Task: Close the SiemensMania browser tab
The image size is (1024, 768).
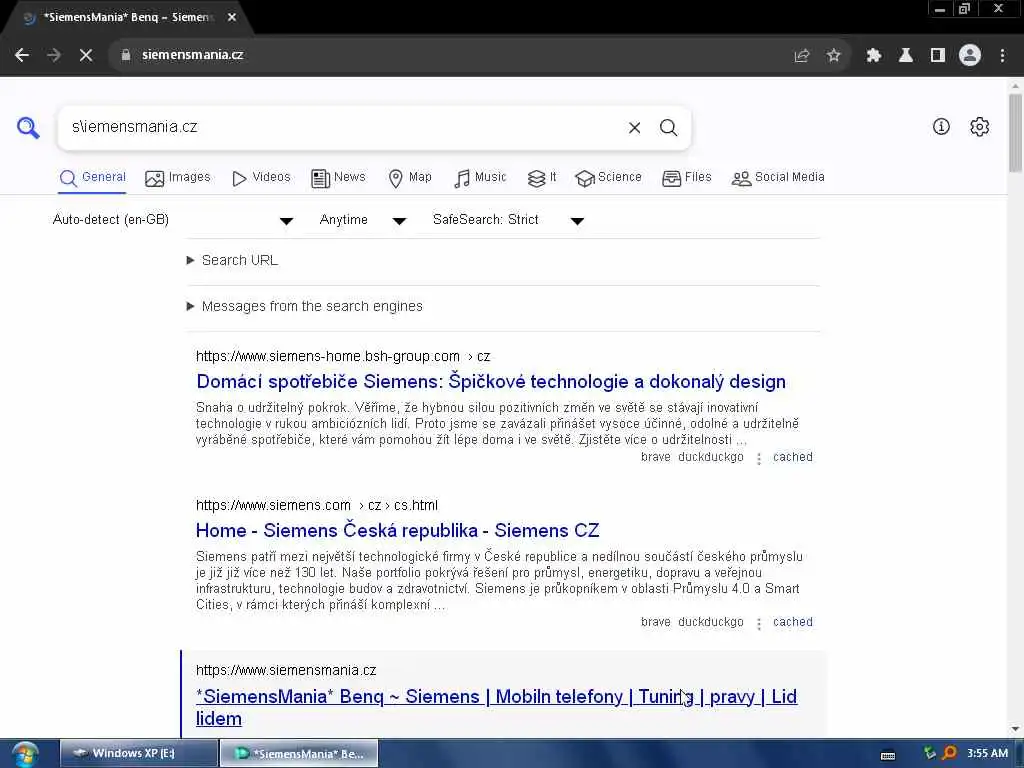Action: (x=232, y=18)
